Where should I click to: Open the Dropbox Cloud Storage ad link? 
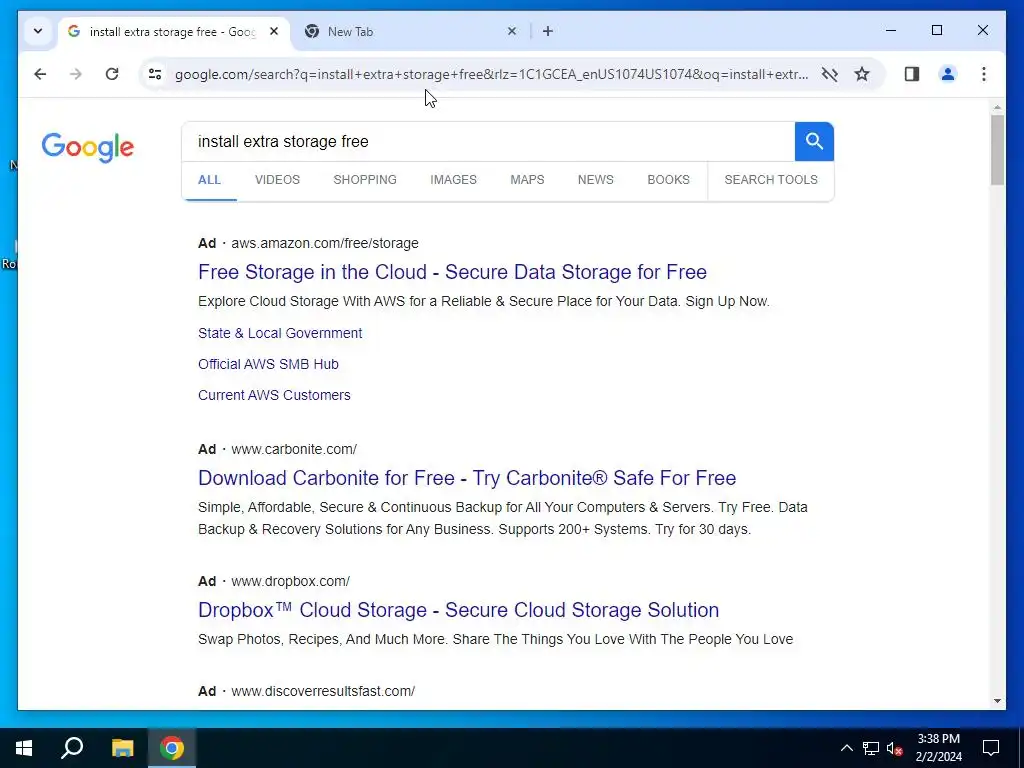pyautogui.click(x=458, y=610)
